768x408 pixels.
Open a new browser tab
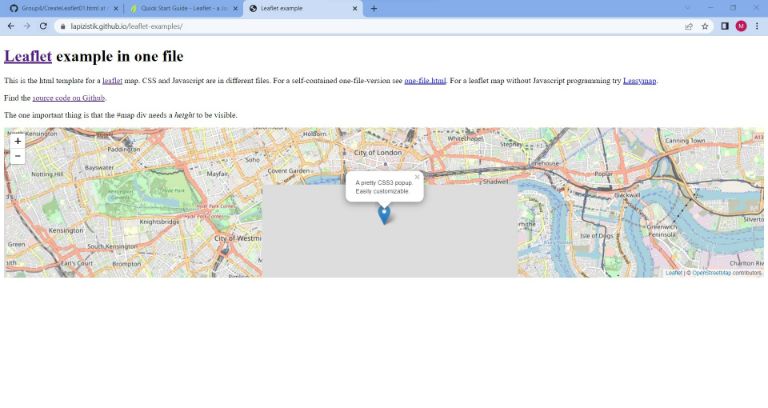coord(374,8)
